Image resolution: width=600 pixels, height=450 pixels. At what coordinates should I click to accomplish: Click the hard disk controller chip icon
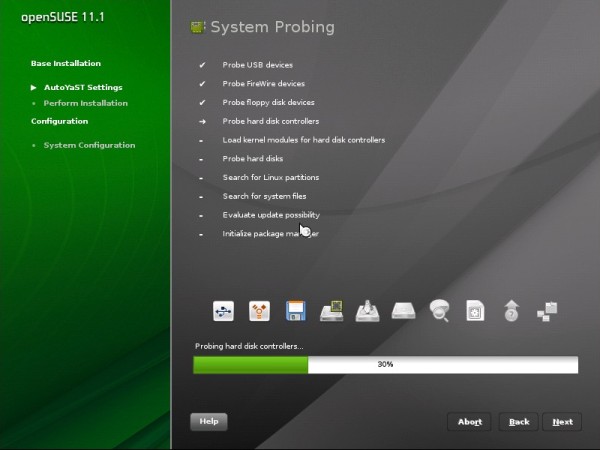pos(332,311)
